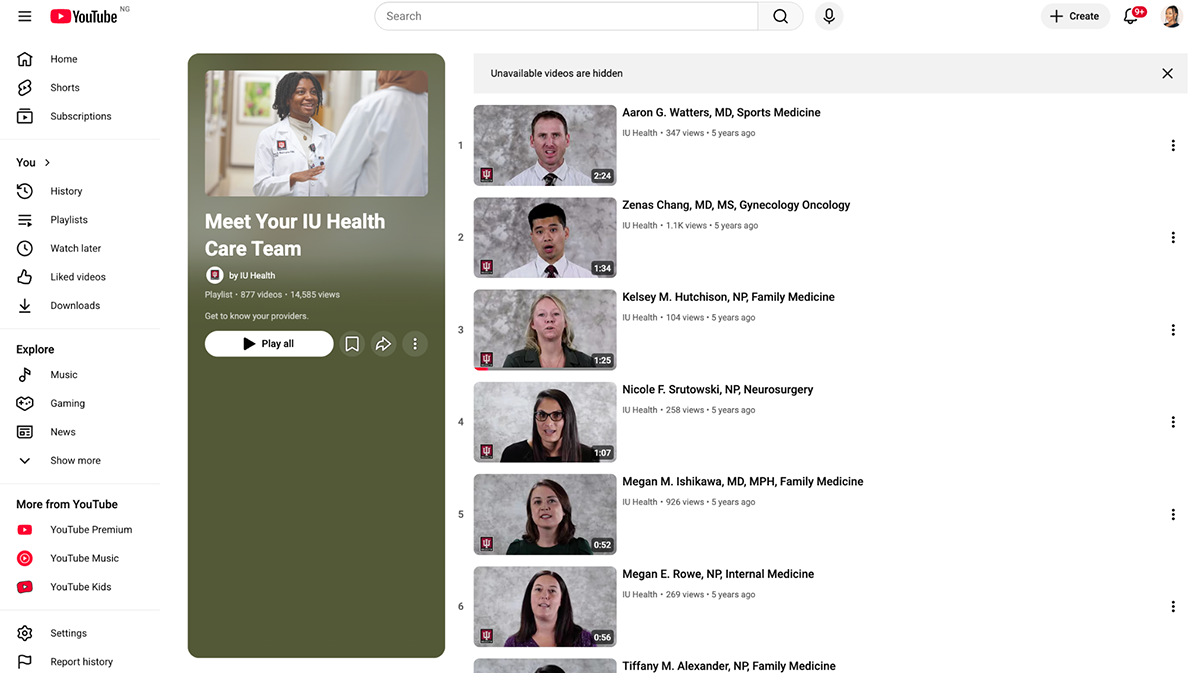Open voice search with the microphone icon
This screenshot has width=1200, height=673.
(x=828, y=16)
